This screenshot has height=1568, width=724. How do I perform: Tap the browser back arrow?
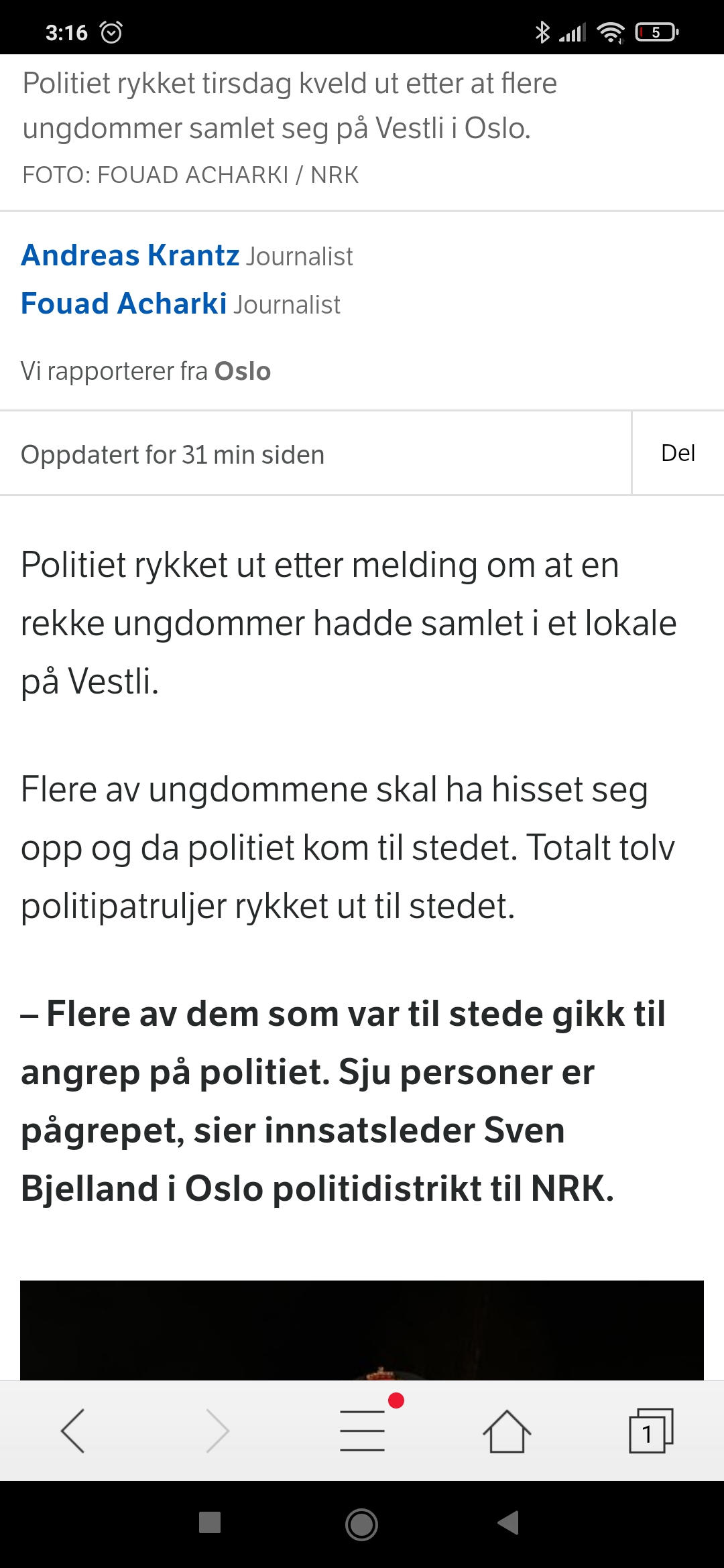pos(73,1431)
